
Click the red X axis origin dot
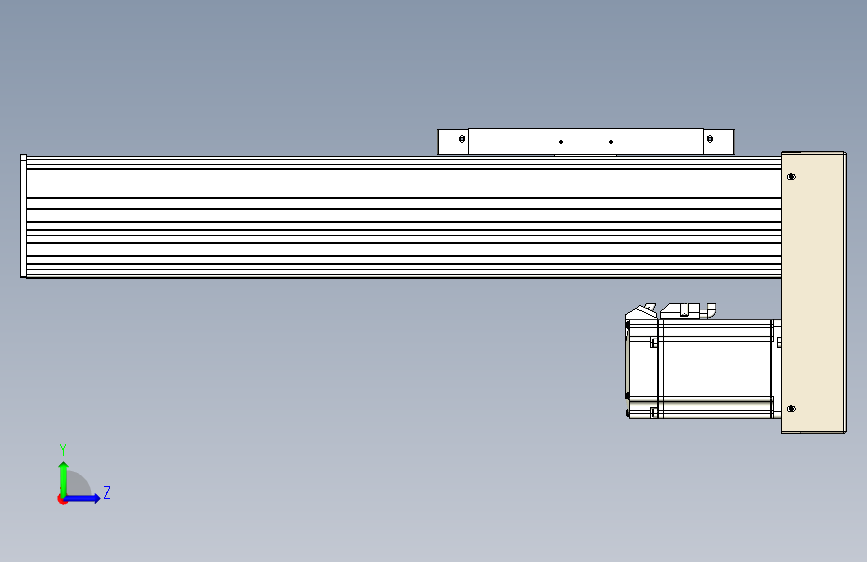(62, 499)
